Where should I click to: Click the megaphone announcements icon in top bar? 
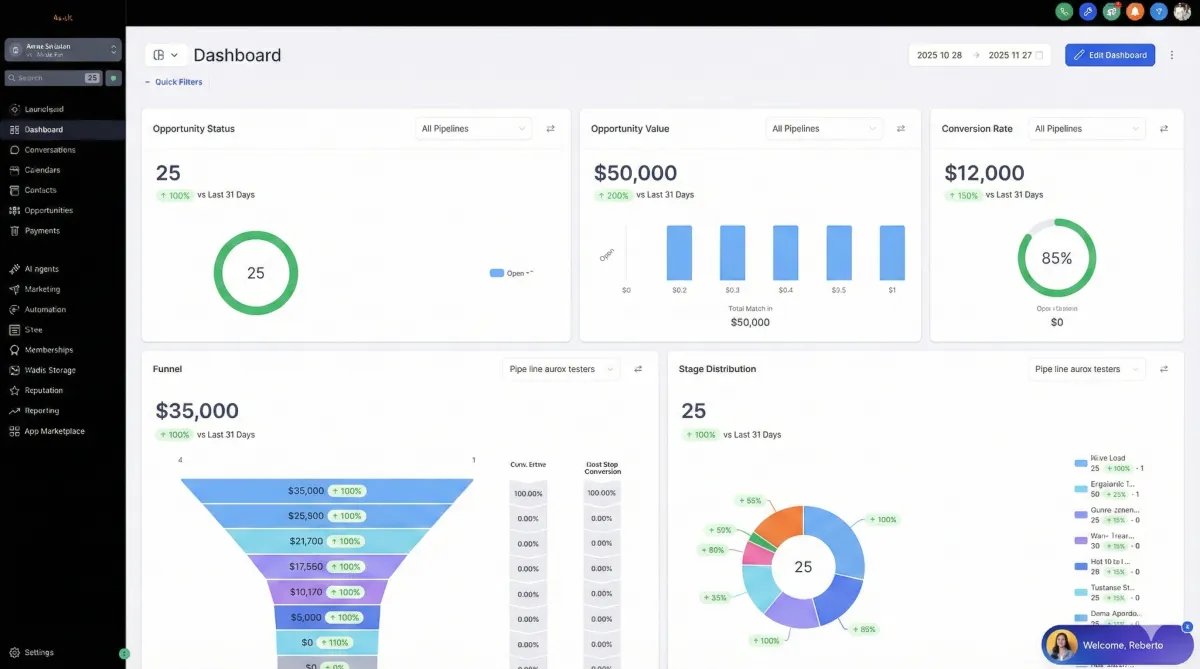pos(1112,12)
